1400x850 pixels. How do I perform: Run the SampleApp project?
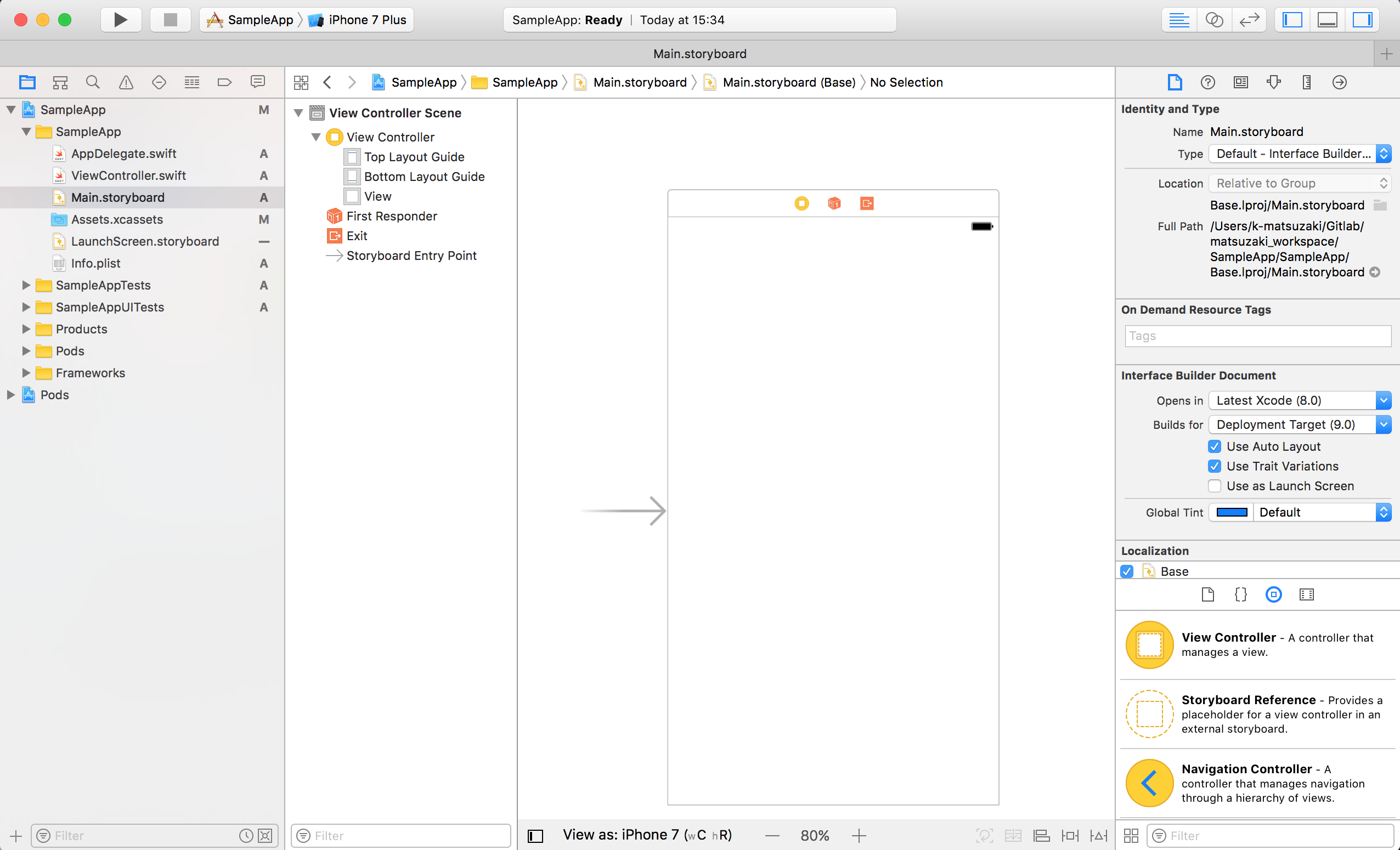click(121, 19)
